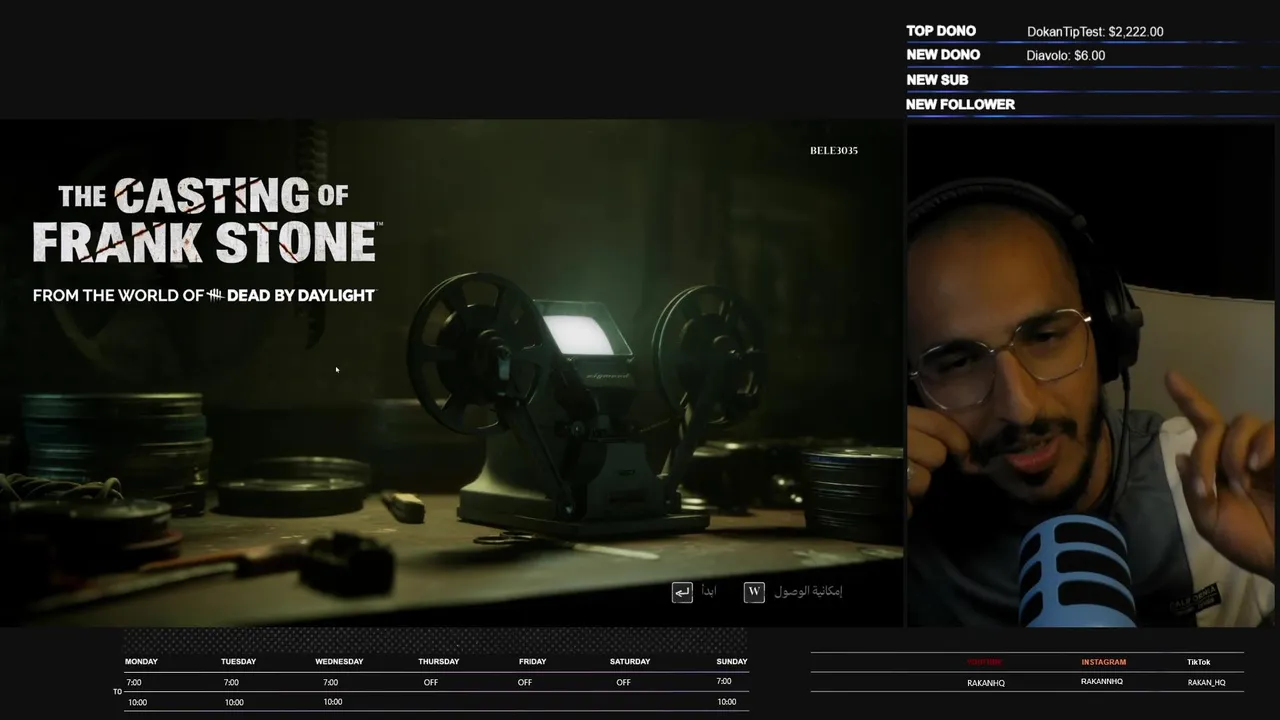
Task: Click the RAKANHQ YouTube handle
Action: click(986, 683)
